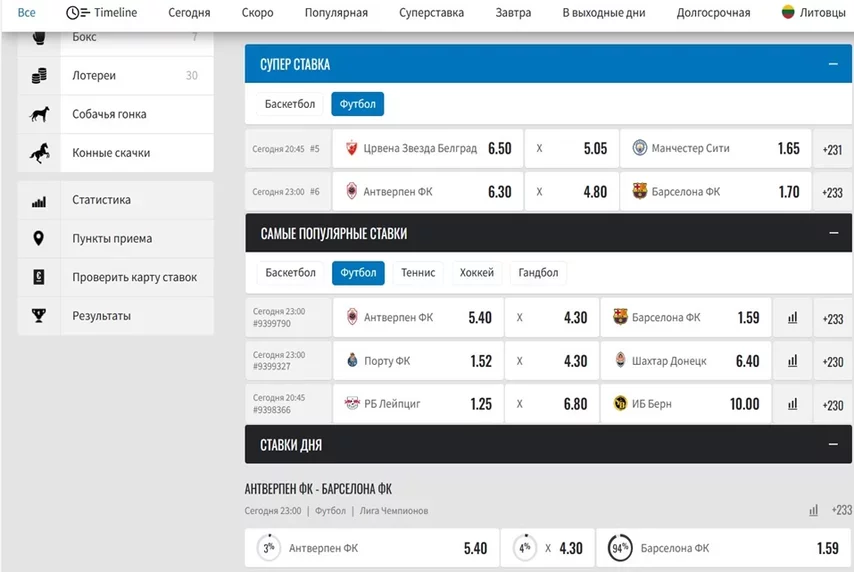Screen dimensions: 854x572
Task: Switch to the Сегодня tab
Action: click(x=189, y=13)
